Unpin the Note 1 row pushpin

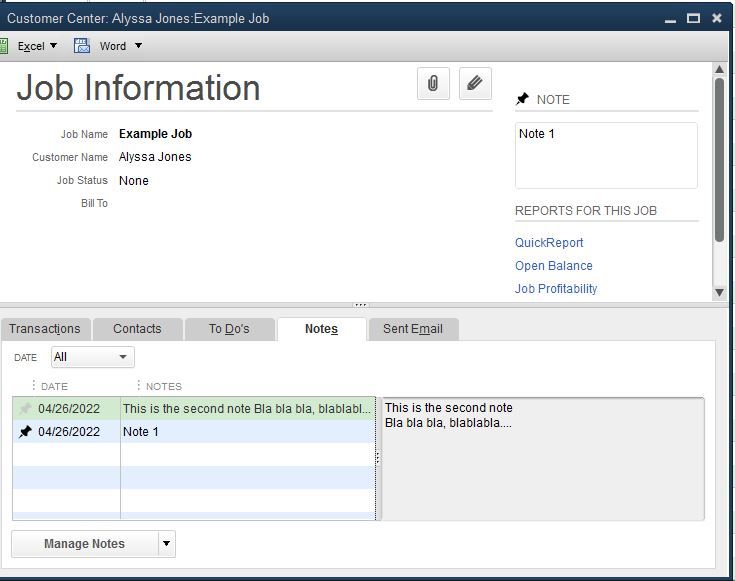click(25, 431)
